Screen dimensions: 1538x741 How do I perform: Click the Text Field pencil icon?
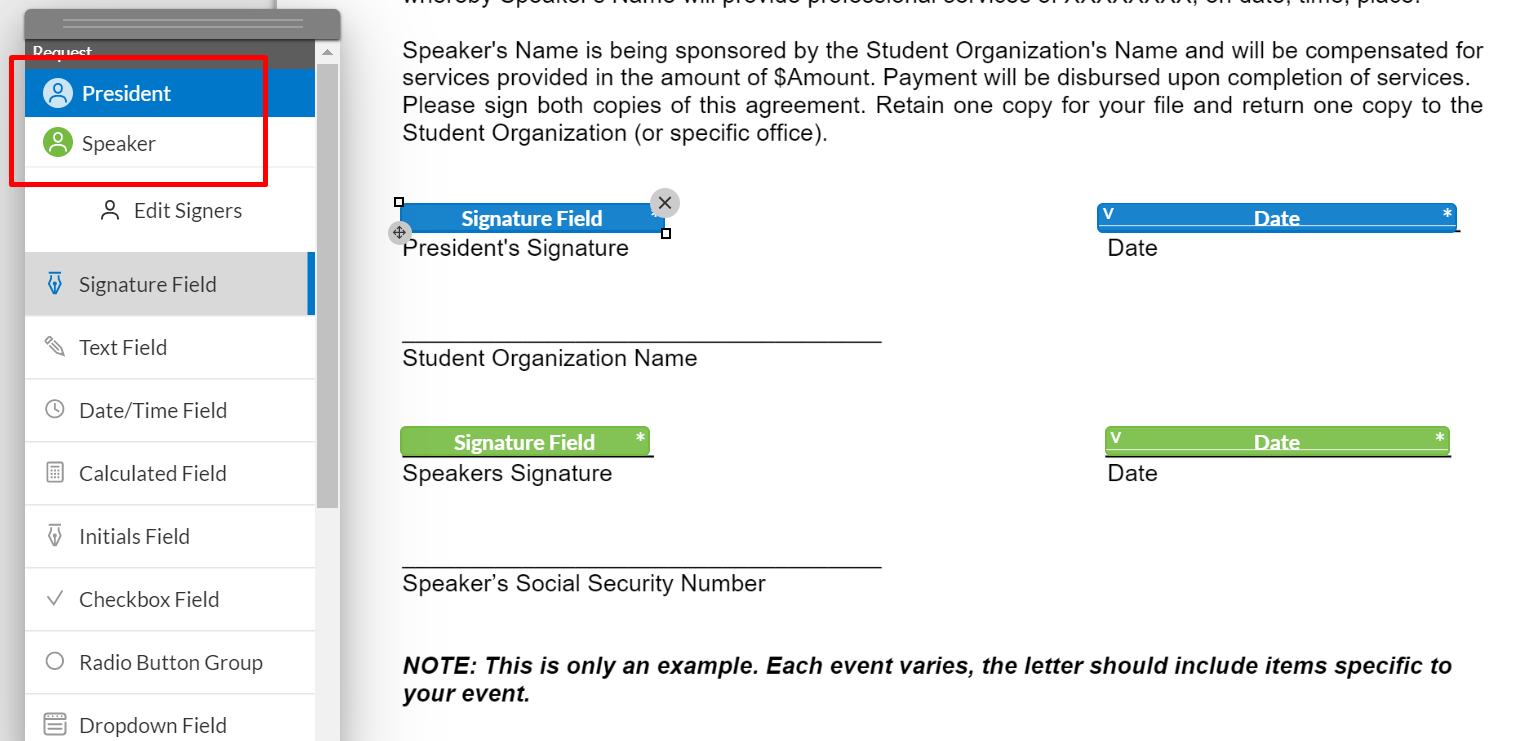(55, 347)
